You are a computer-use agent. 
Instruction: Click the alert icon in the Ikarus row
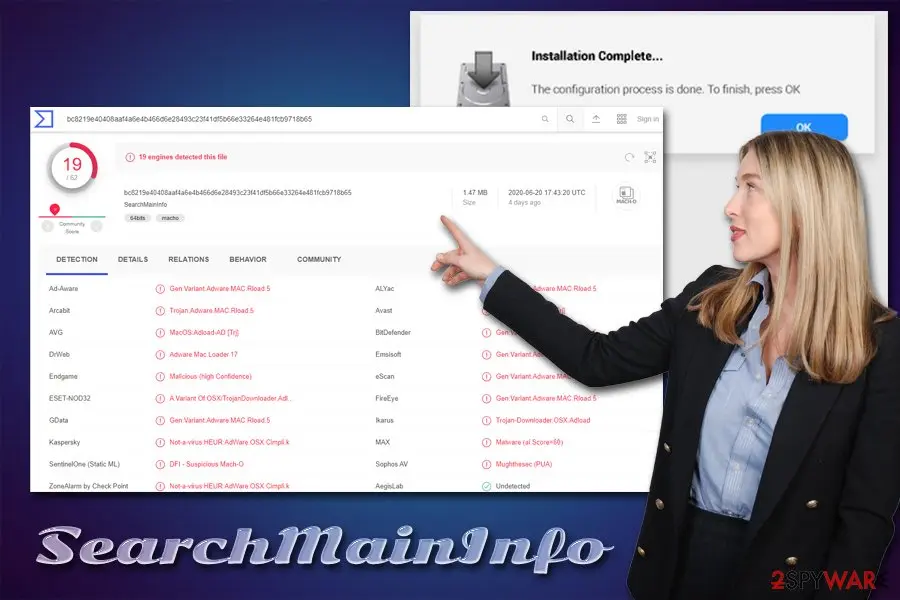[486, 420]
